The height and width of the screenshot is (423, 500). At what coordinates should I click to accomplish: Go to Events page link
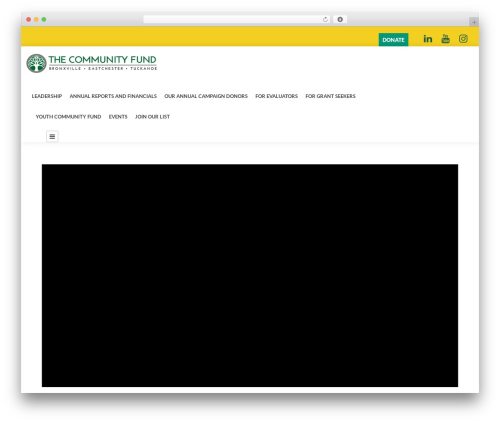(118, 117)
